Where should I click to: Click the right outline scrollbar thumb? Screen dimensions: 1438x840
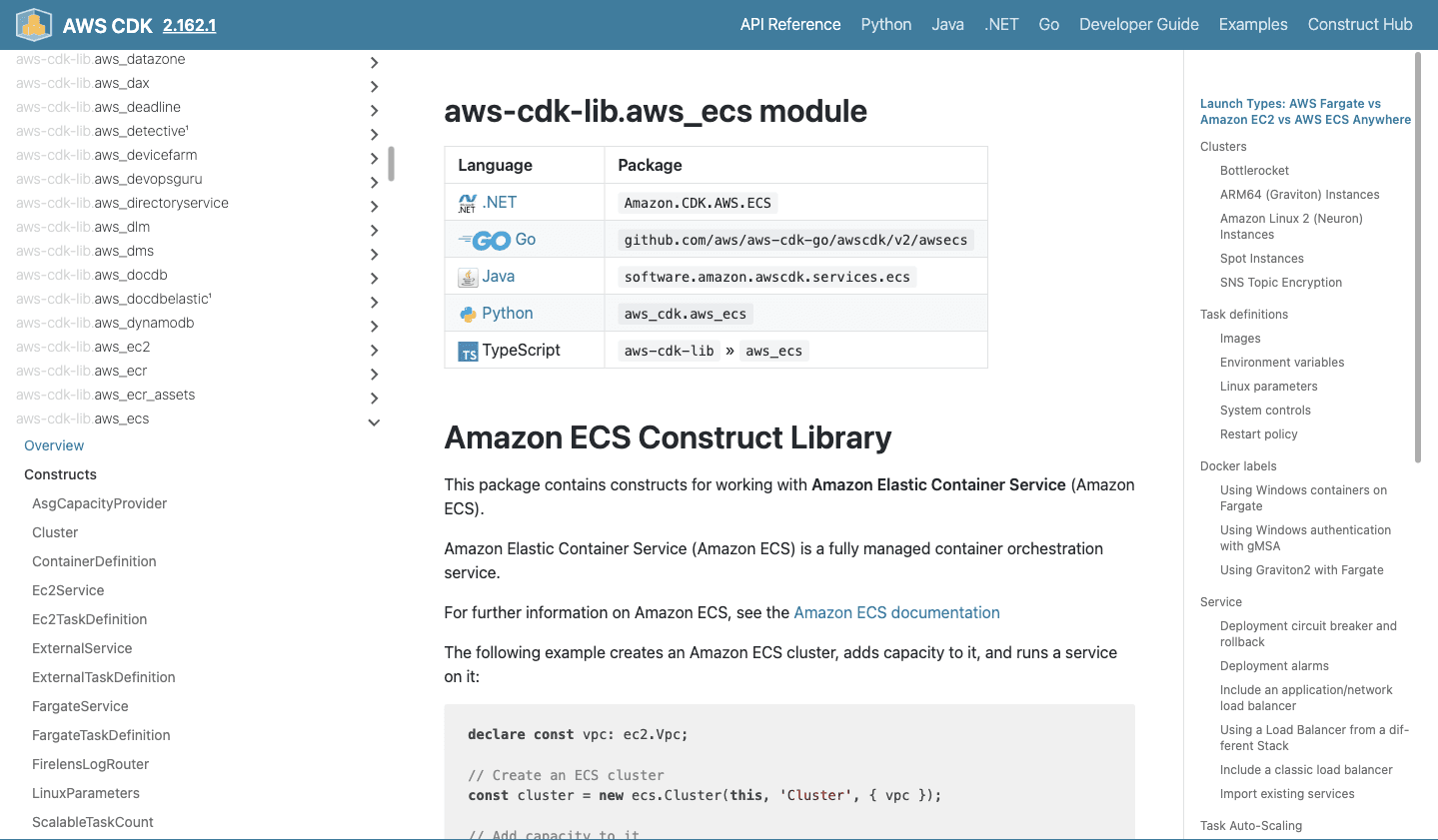tap(1418, 258)
